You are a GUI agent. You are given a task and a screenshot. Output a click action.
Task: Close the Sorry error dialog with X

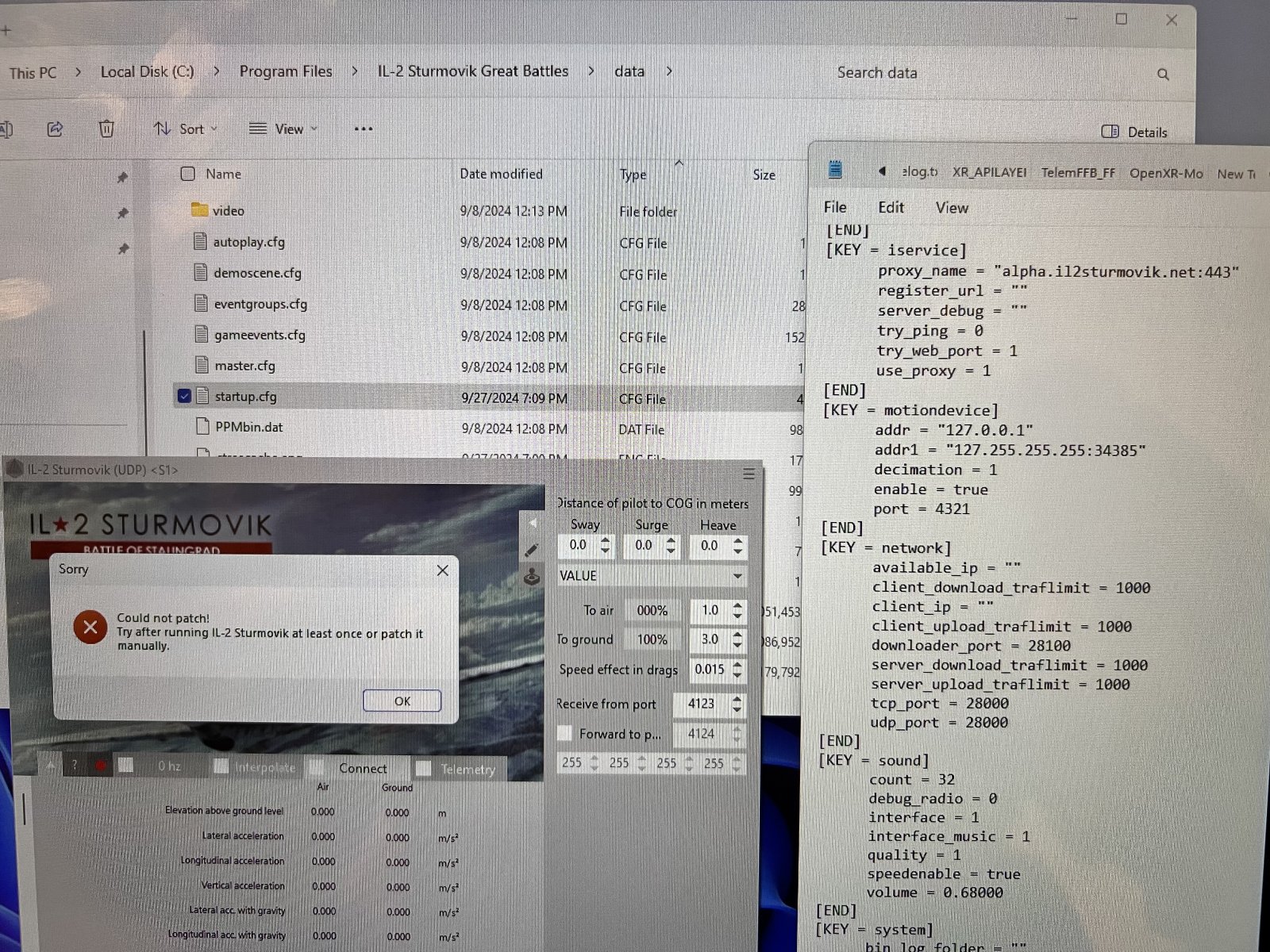click(x=443, y=570)
